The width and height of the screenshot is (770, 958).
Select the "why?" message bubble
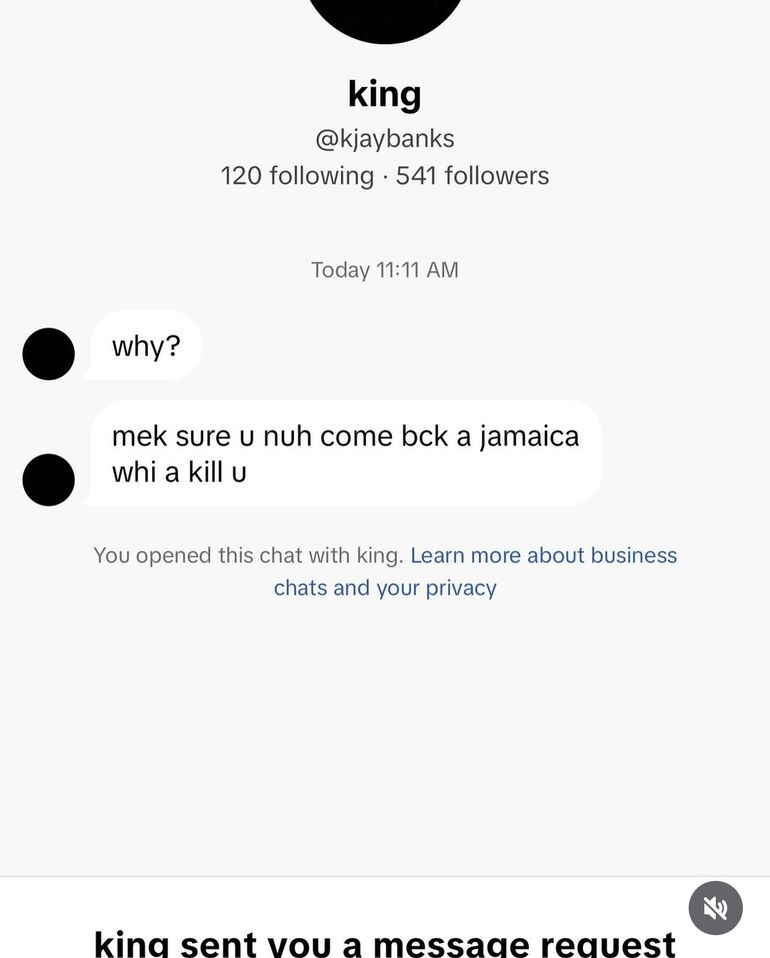click(146, 346)
